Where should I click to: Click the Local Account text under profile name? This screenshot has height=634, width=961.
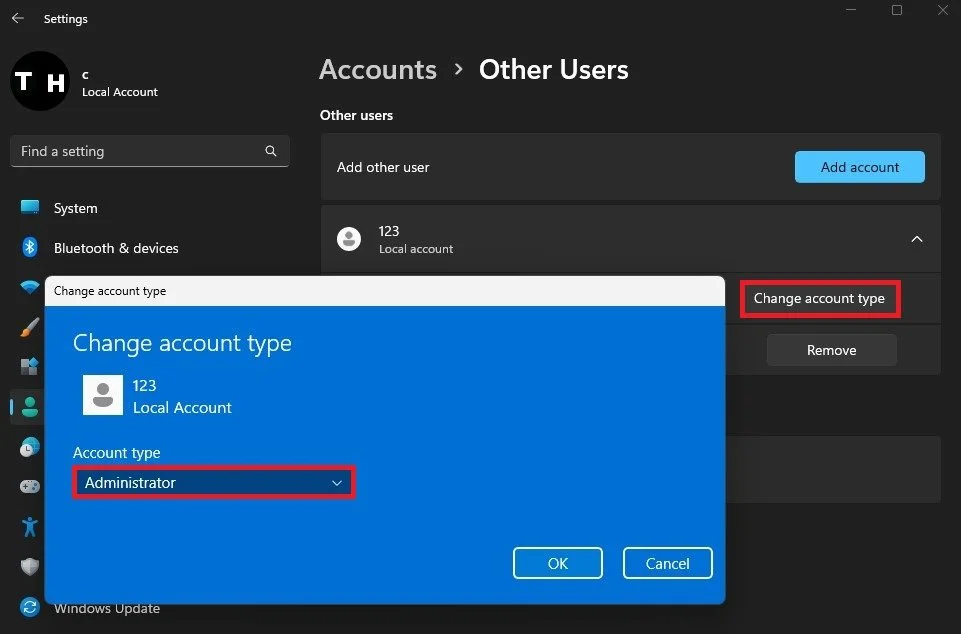coord(120,92)
